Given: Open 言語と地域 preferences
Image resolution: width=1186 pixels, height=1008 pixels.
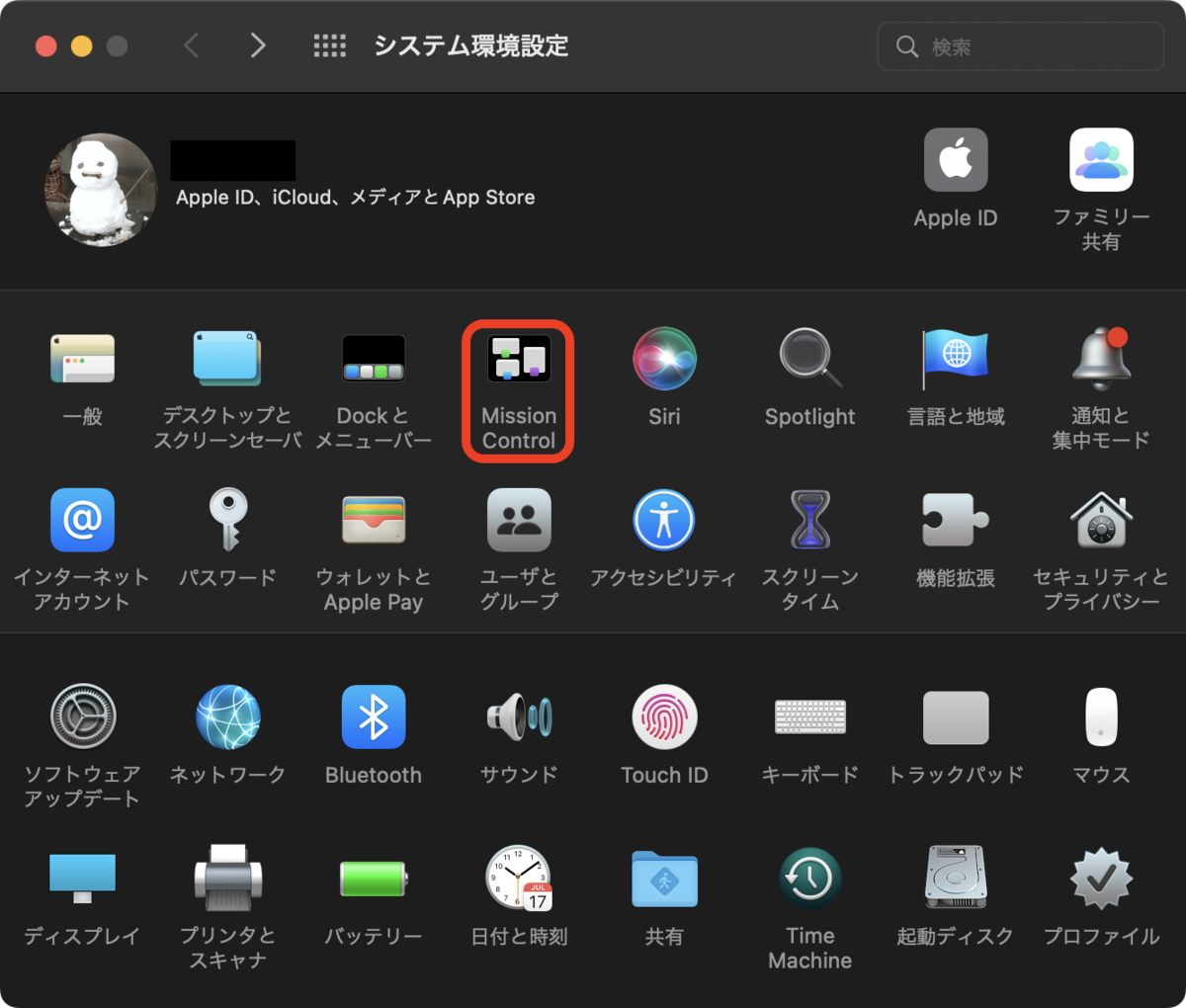Looking at the screenshot, I should (956, 359).
